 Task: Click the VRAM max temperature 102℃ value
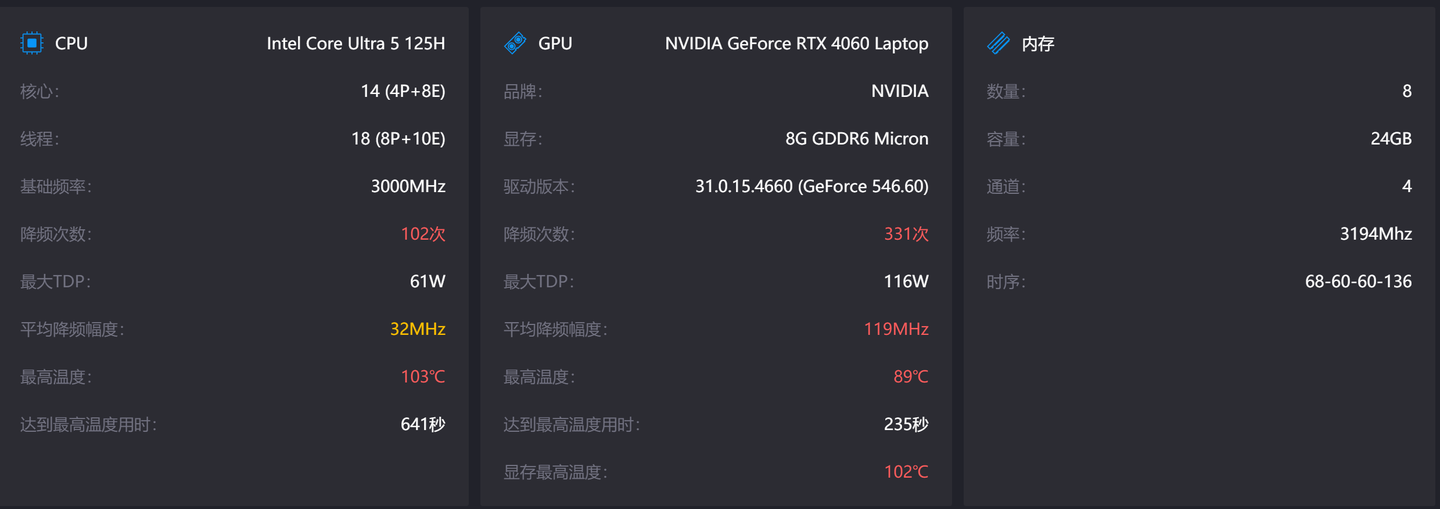click(906, 472)
